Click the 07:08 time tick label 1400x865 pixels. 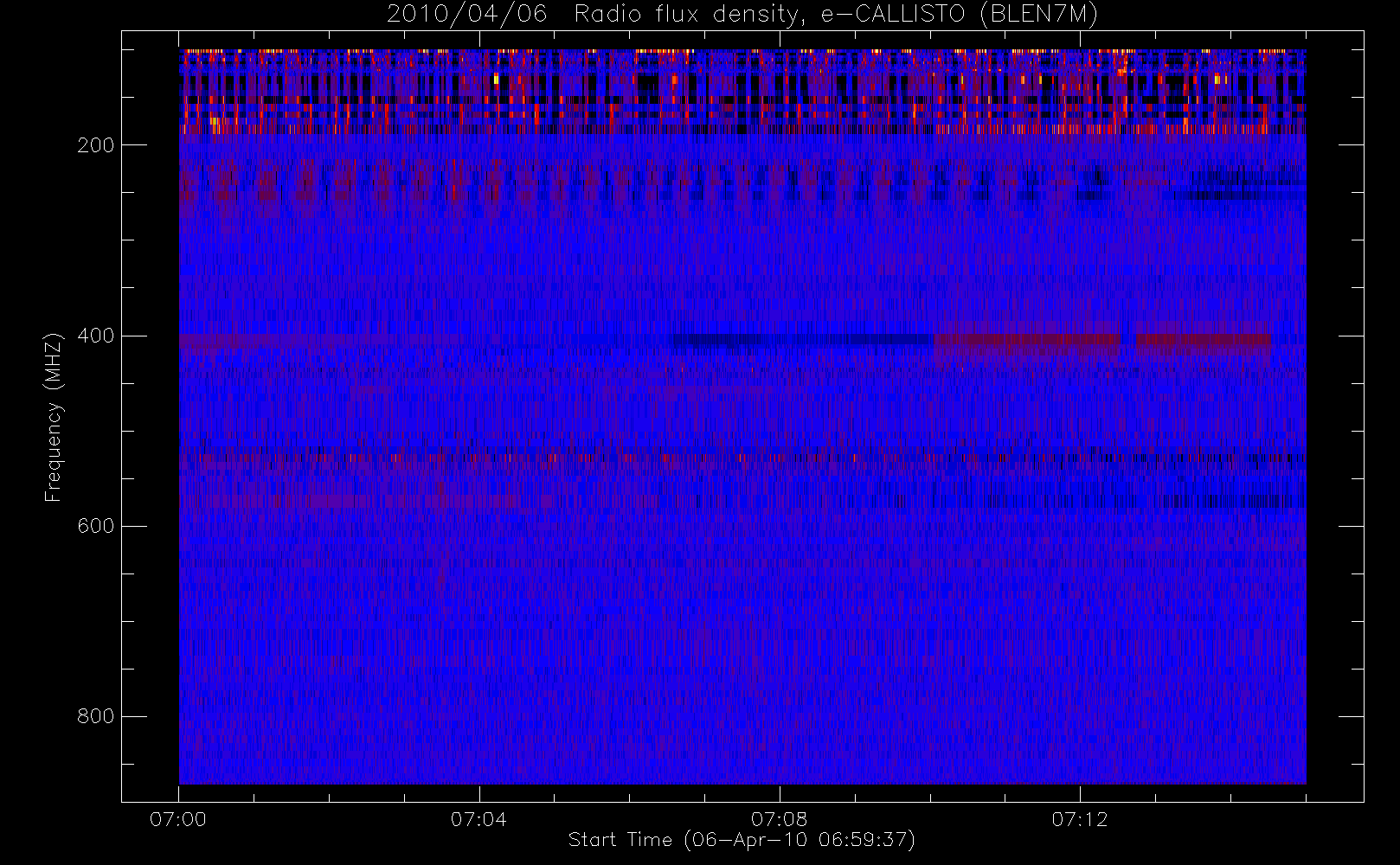point(779,819)
